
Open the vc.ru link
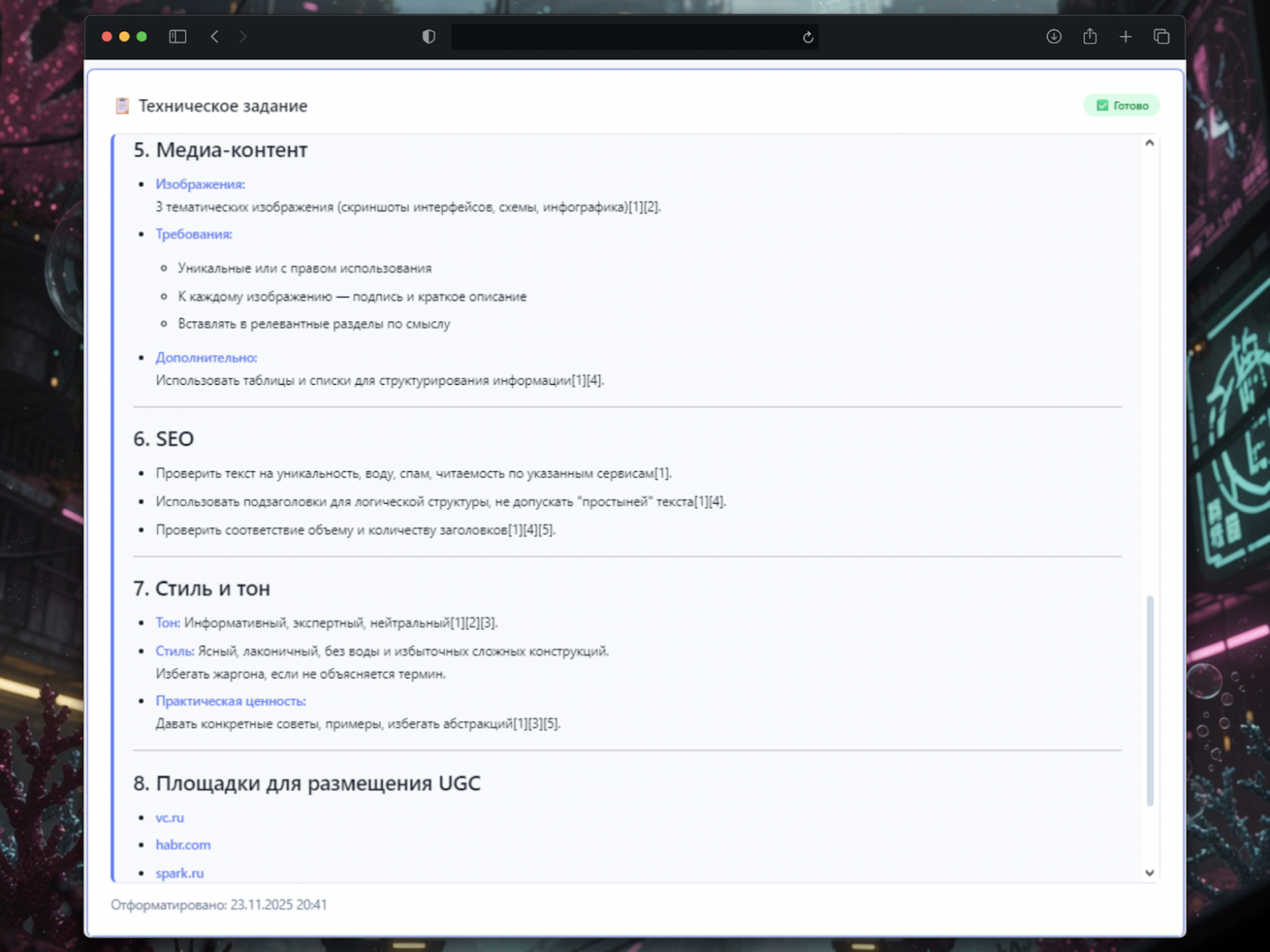coord(169,817)
